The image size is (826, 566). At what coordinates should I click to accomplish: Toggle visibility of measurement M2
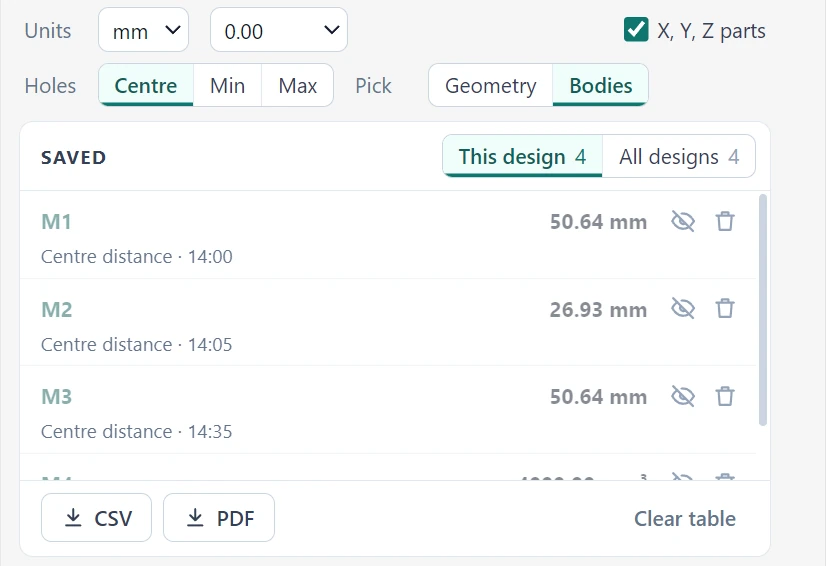(x=683, y=309)
